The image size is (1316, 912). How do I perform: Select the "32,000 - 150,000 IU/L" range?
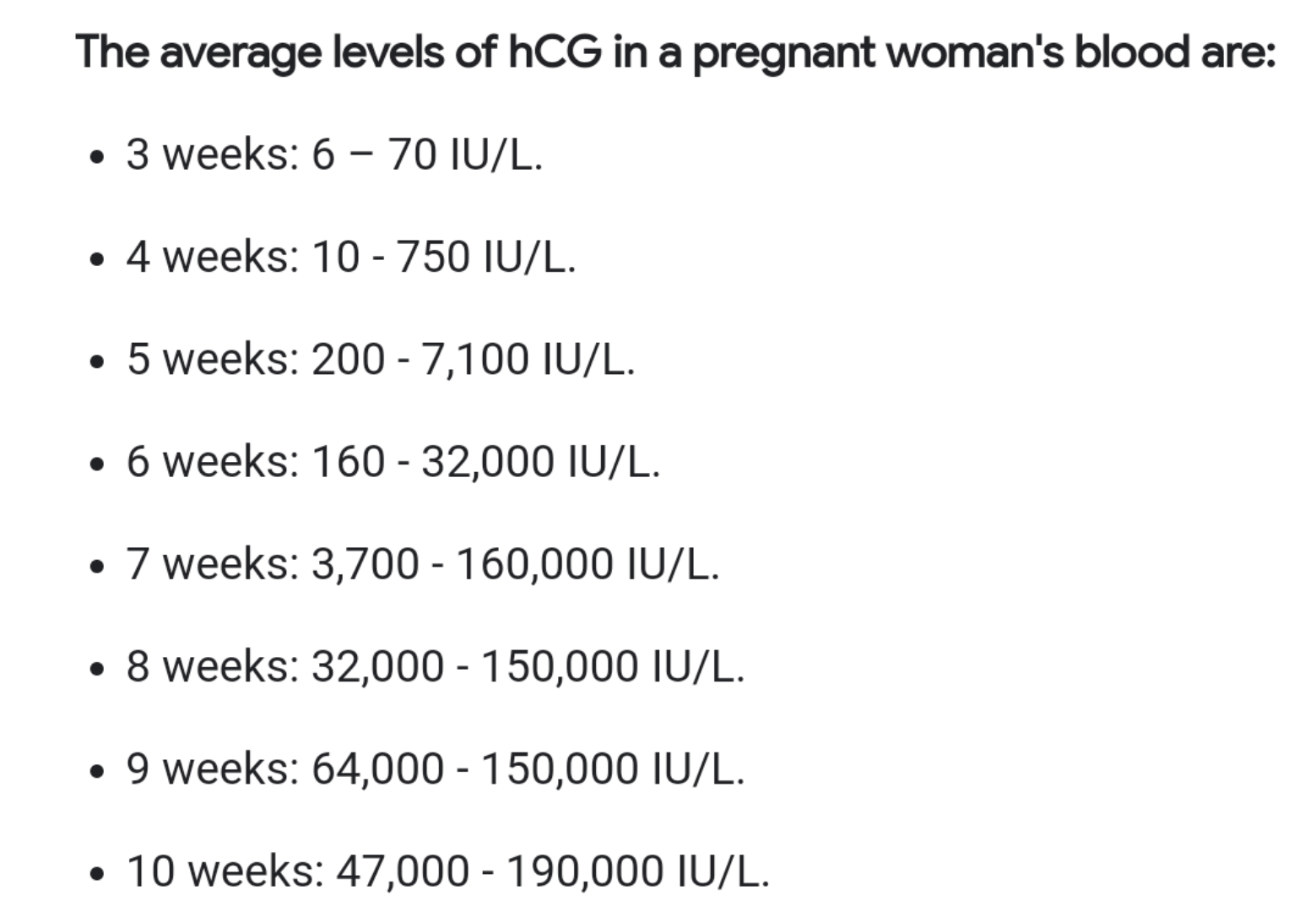pos(528,666)
